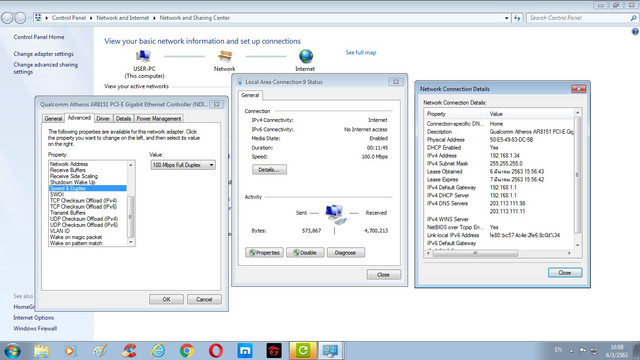Open Internet Explorer from taskbar
This screenshot has width=640, height=360.
tap(158, 351)
